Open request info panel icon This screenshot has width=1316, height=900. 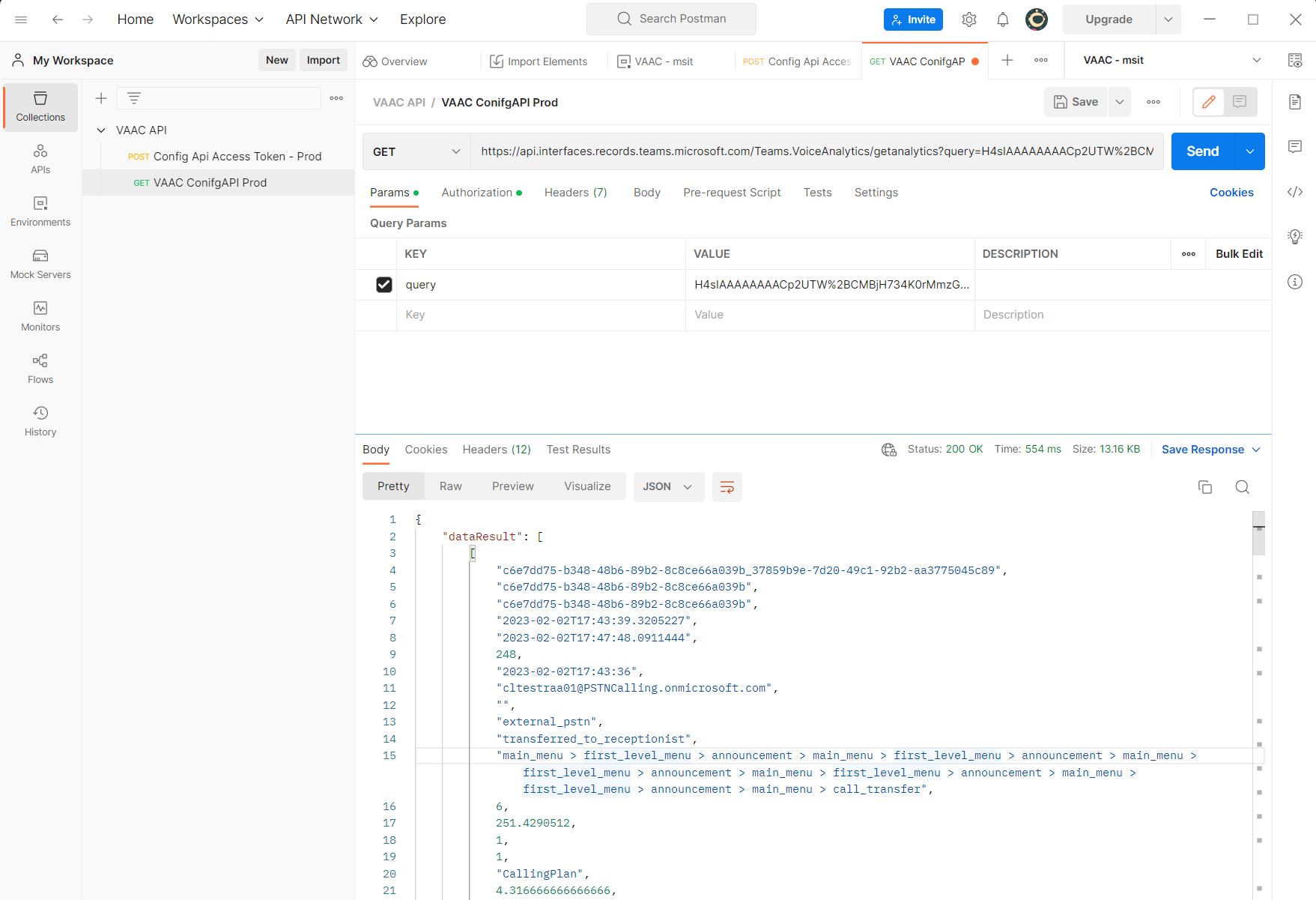coord(1295,282)
